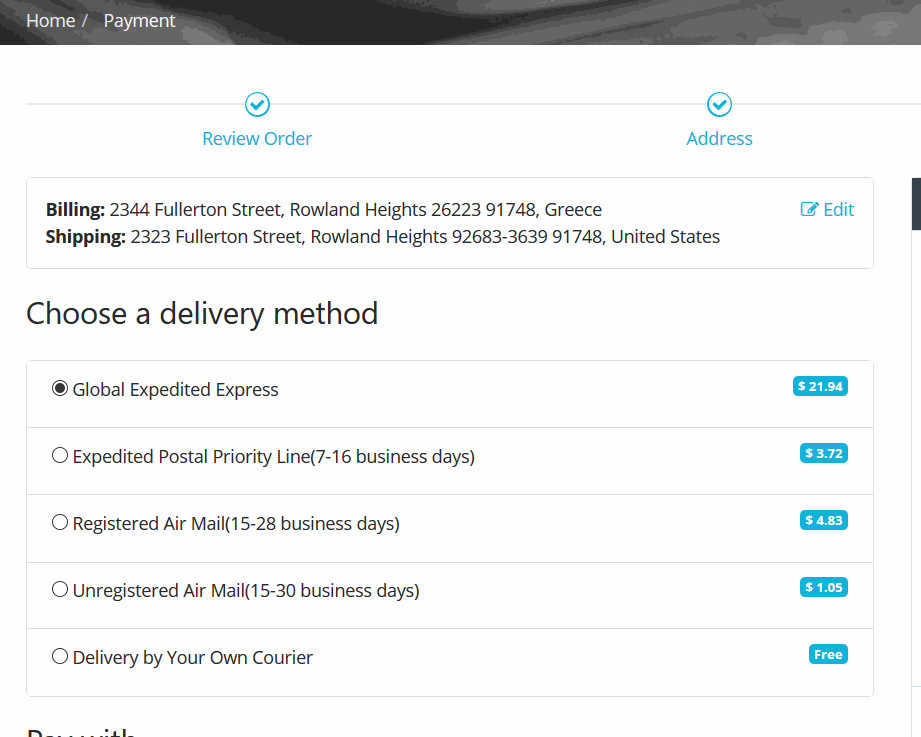Click the $ 21.94 price badge
Screen dimensions: 921x737
coord(820,386)
